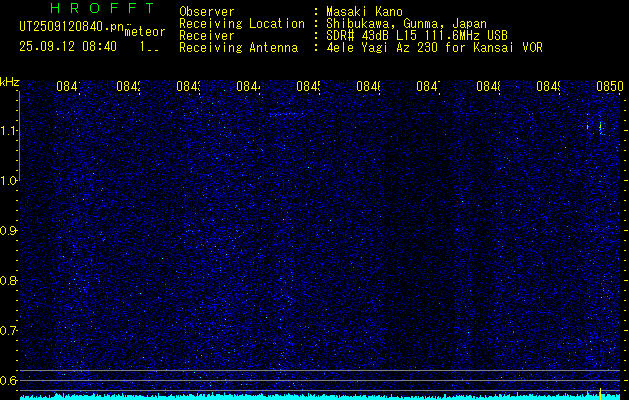Click the 'Observer' field label
The width and height of the screenshot is (629, 400).
pyautogui.click(x=207, y=12)
